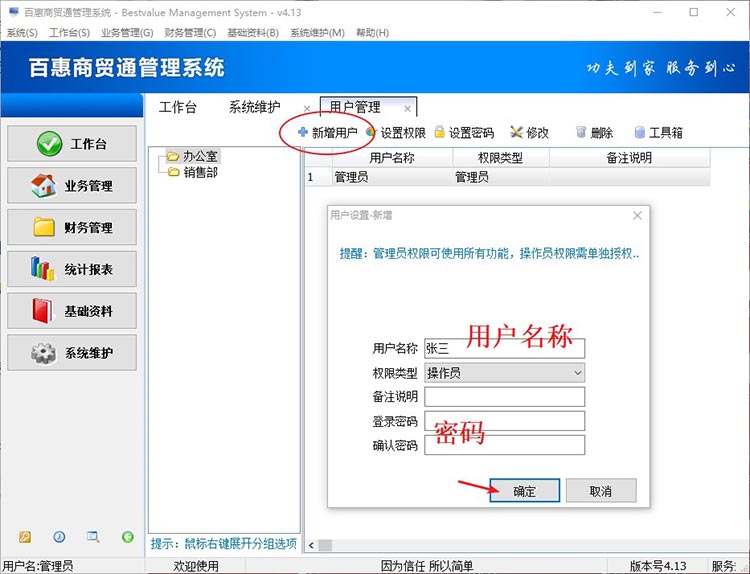Click the 用户名称 input field containing 张三
The image size is (750, 574).
point(505,348)
